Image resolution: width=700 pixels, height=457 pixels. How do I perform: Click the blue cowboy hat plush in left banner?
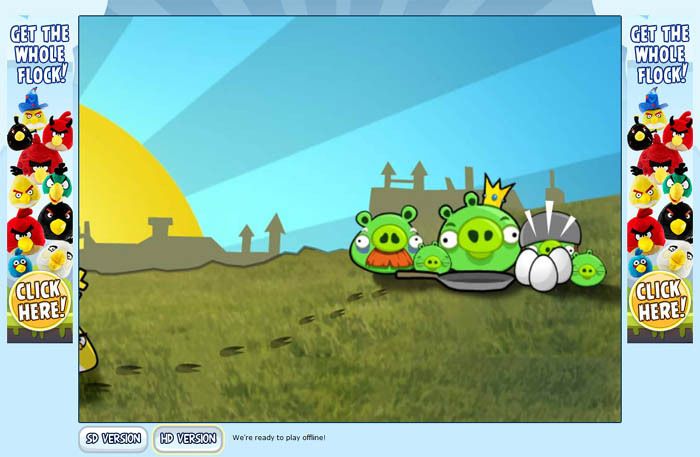click(x=33, y=102)
